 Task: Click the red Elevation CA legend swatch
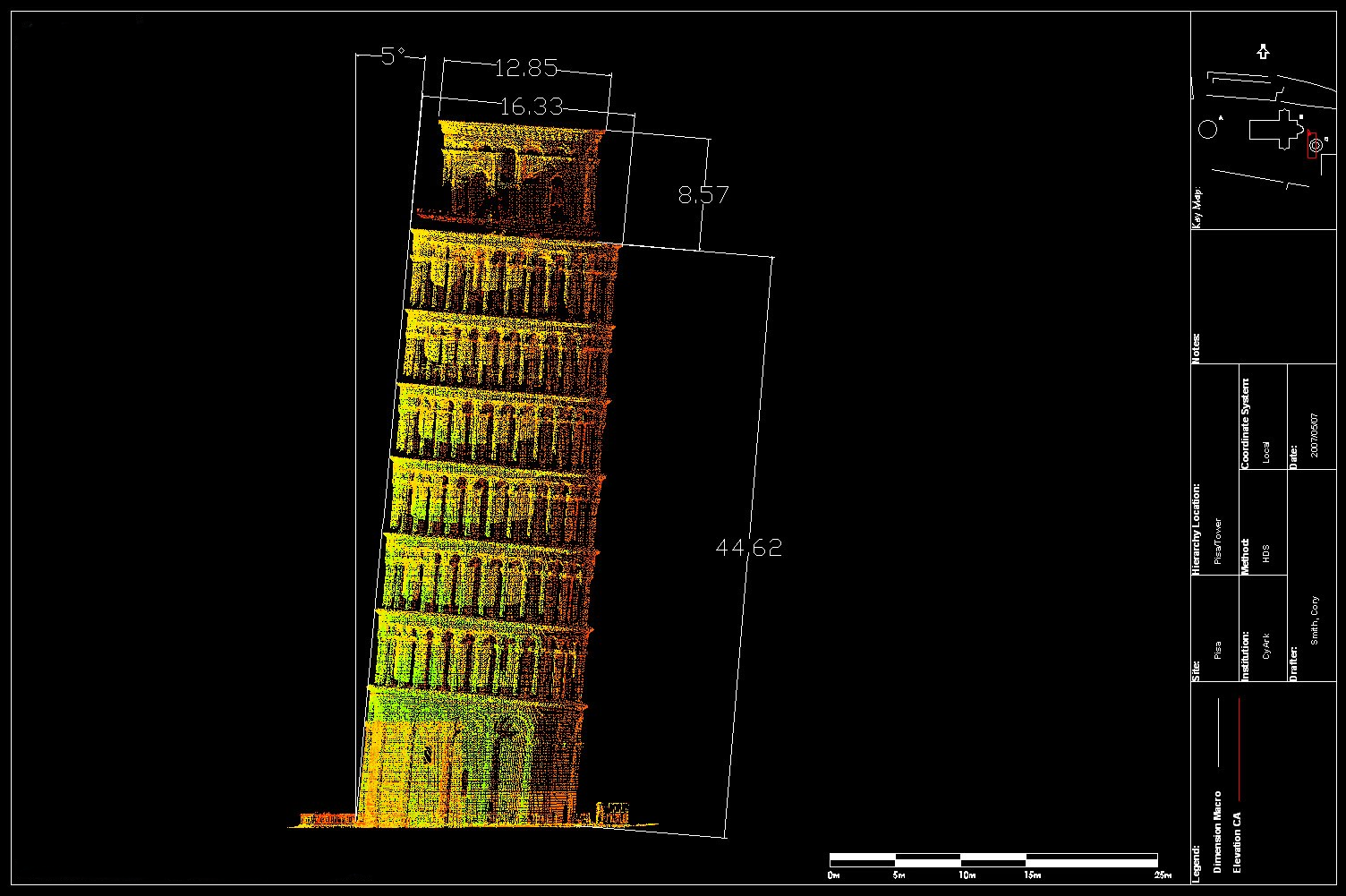1240,749
